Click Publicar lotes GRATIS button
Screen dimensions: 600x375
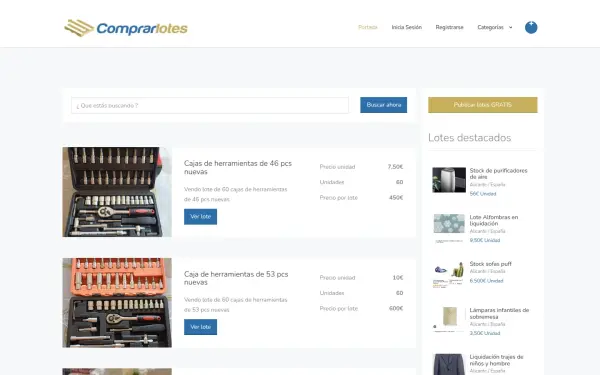tap(483, 105)
